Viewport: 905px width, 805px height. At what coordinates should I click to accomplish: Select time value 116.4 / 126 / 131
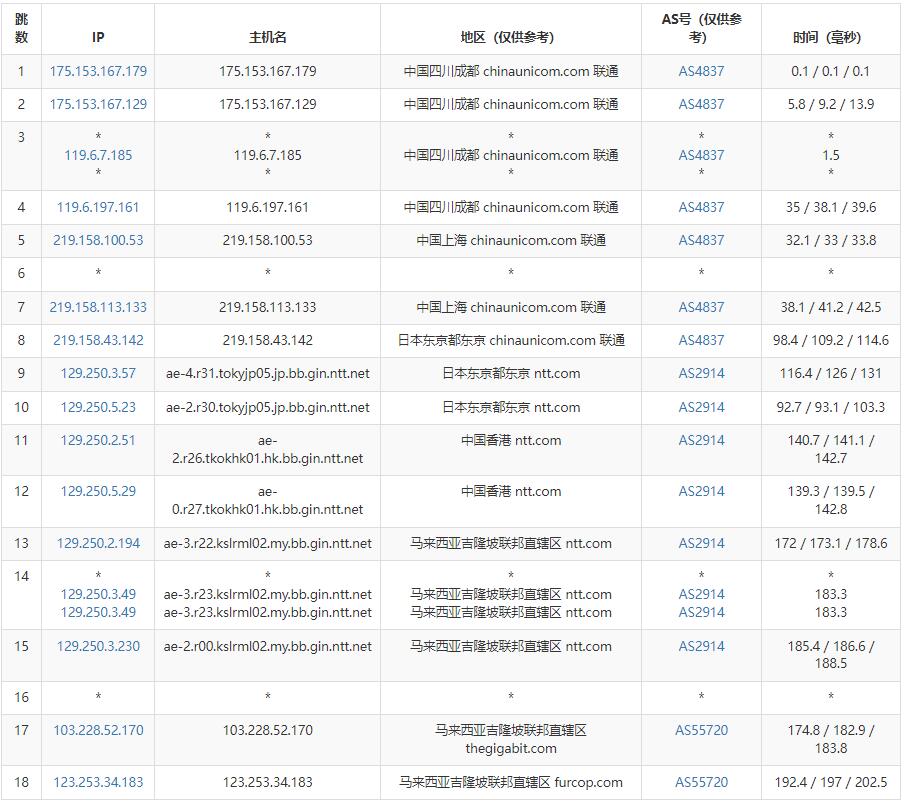[831, 373]
